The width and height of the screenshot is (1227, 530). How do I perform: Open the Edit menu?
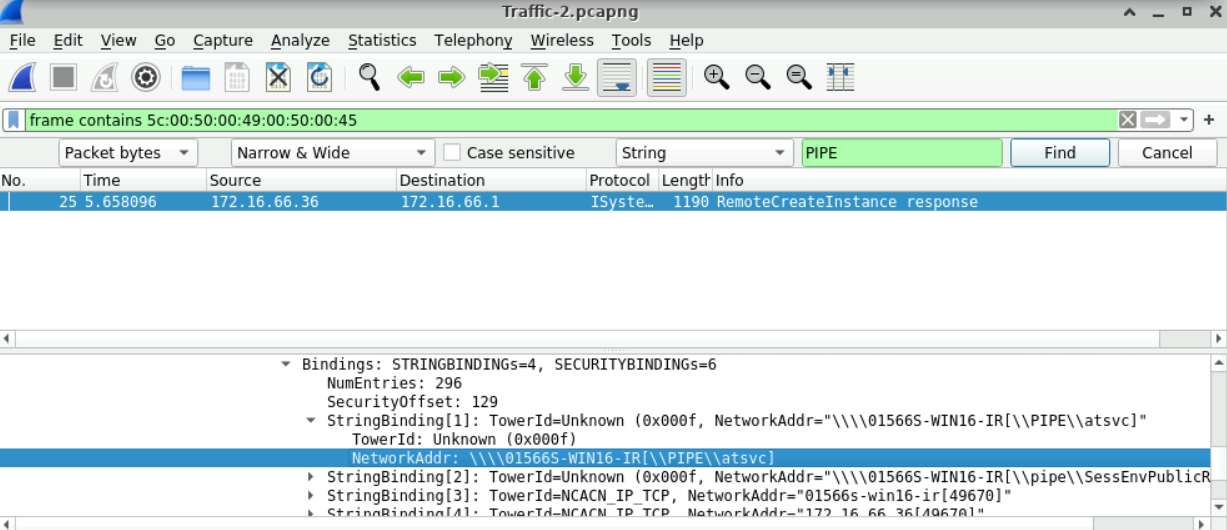tap(68, 40)
